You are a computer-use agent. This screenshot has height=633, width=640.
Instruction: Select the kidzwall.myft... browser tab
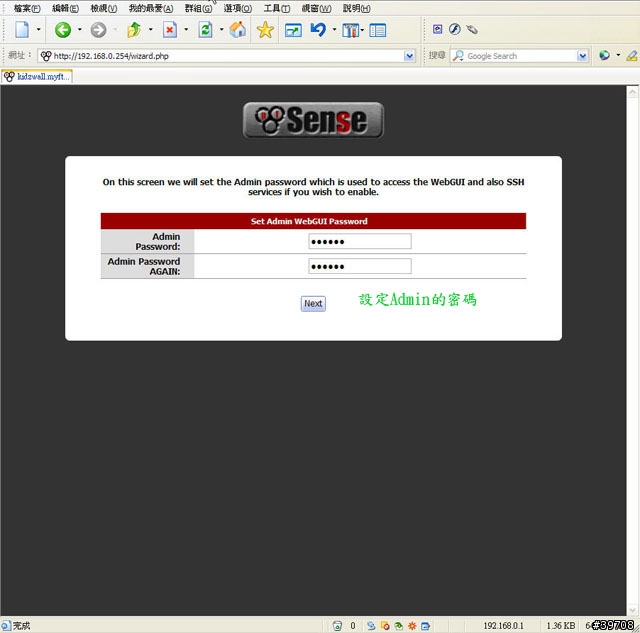(37, 76)
